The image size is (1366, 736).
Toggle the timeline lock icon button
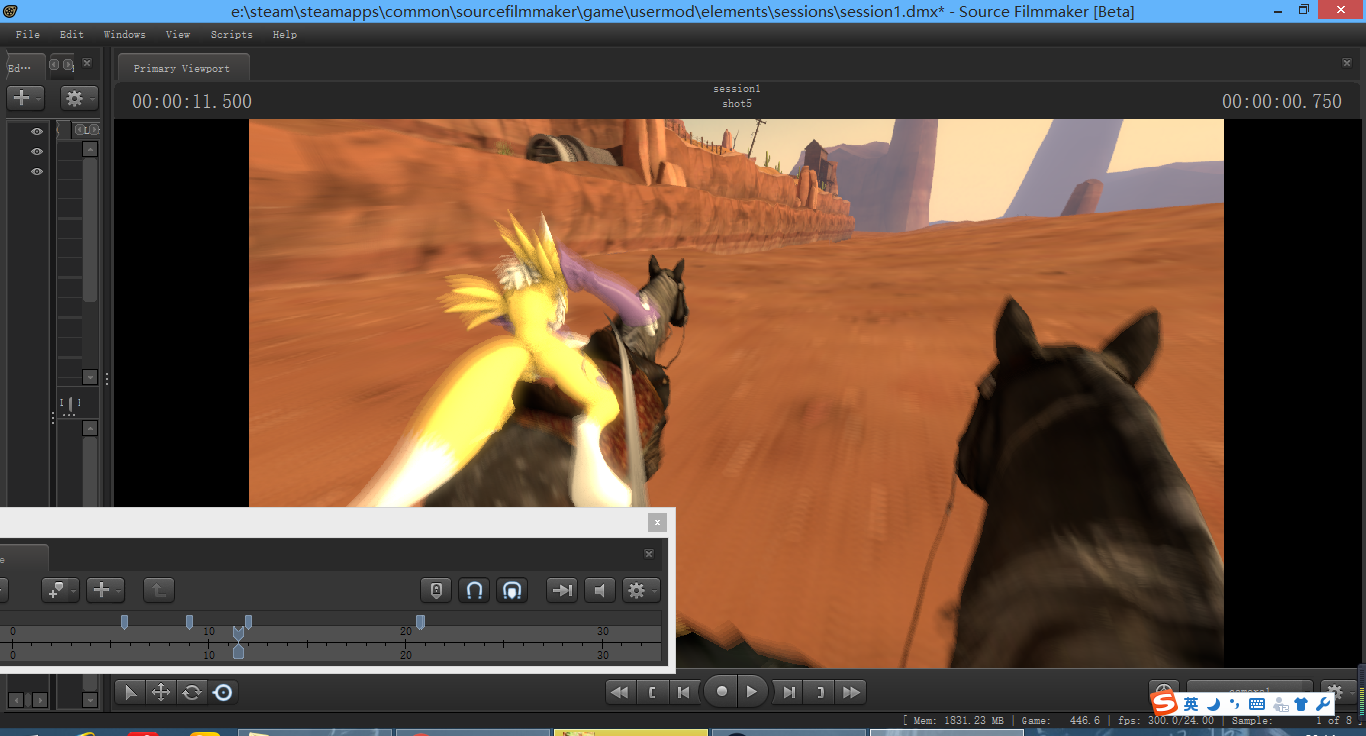click(436, 590)
